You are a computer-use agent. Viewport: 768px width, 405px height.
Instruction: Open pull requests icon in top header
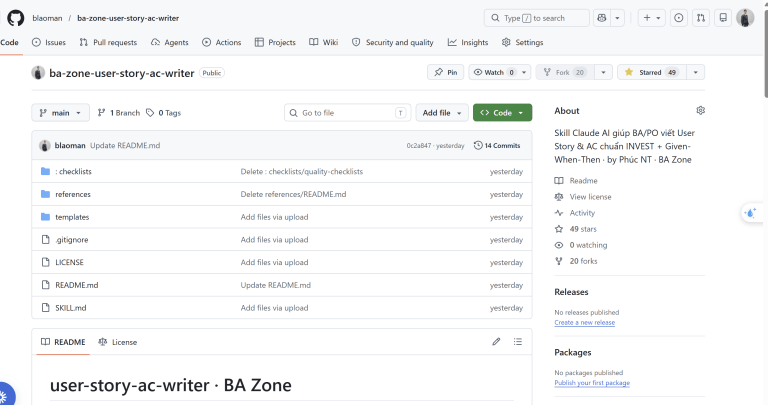(x=701, y=18)
